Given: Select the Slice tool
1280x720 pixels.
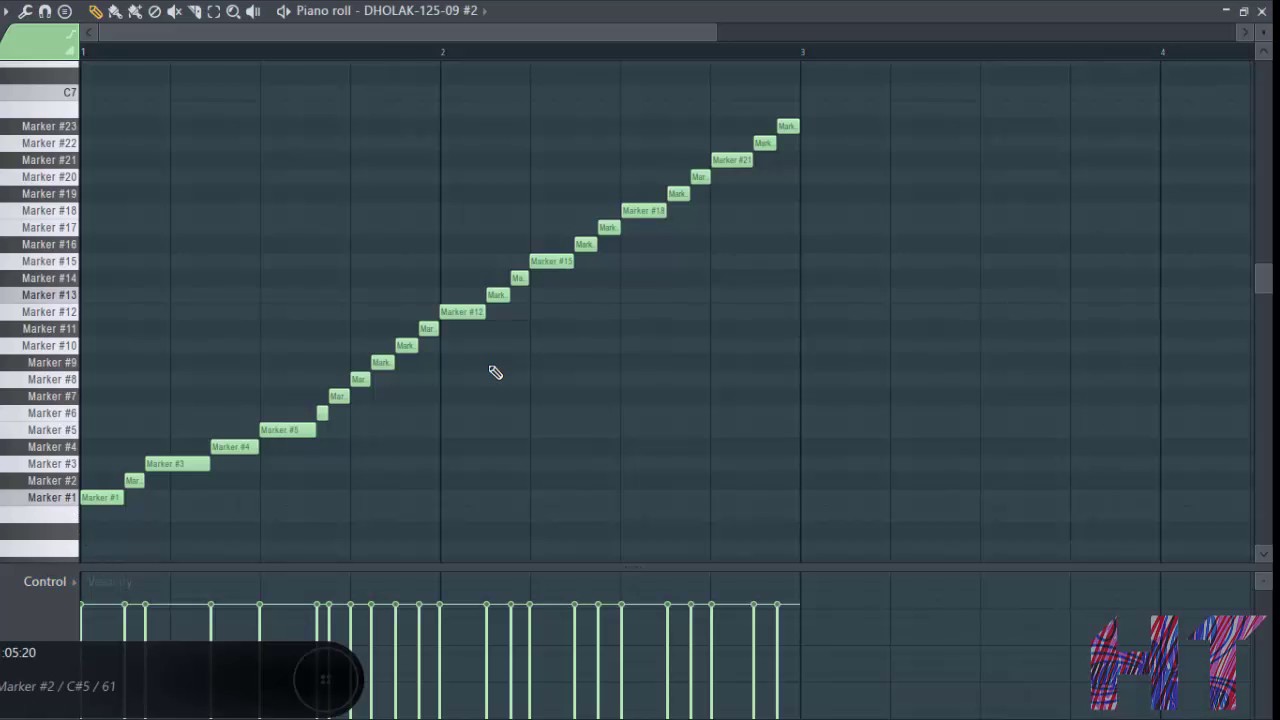Looking at the screenshot, I should (x=194, y=11).
